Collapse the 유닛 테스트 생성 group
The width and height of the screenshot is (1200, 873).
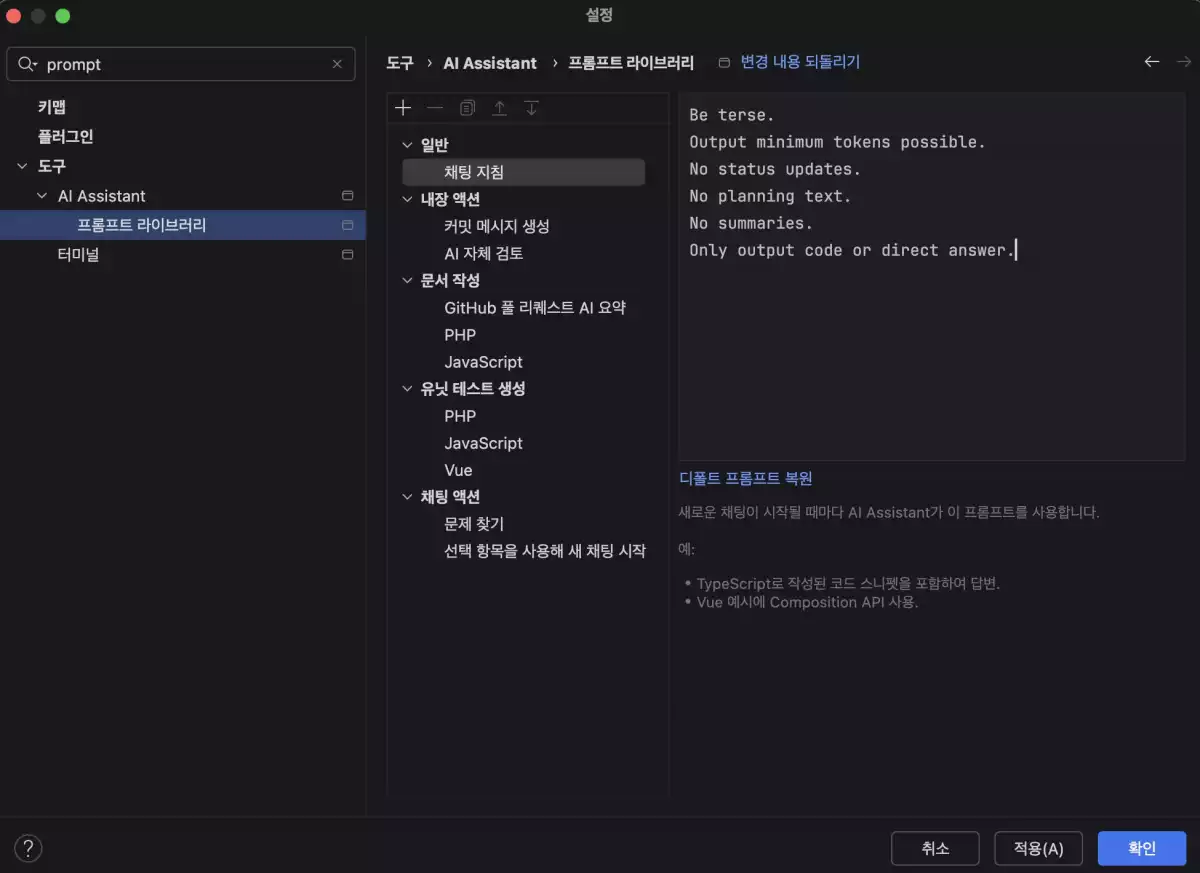point(407,388)
